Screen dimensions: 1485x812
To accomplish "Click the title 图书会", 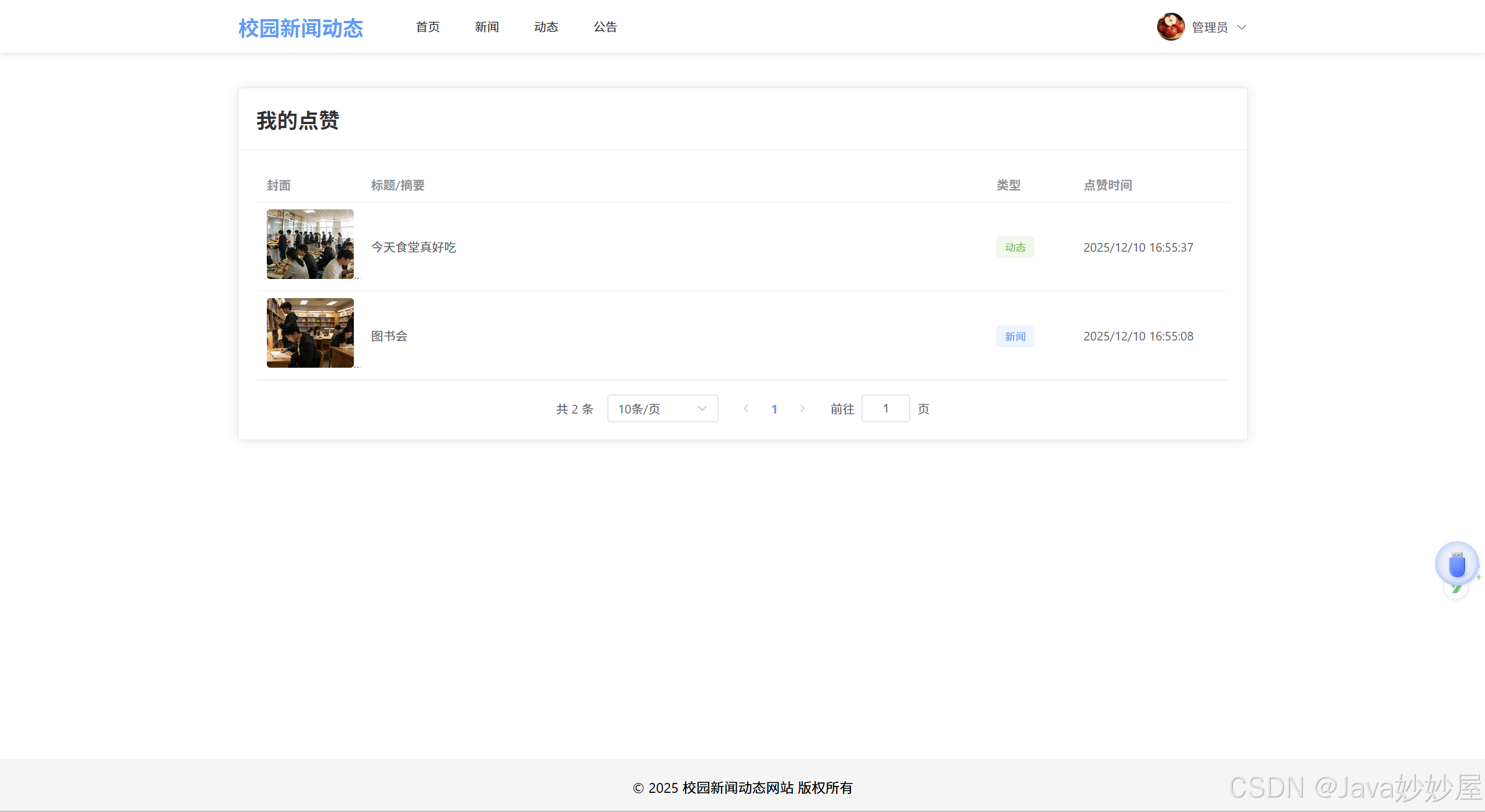I will click(x=389, y=336).
